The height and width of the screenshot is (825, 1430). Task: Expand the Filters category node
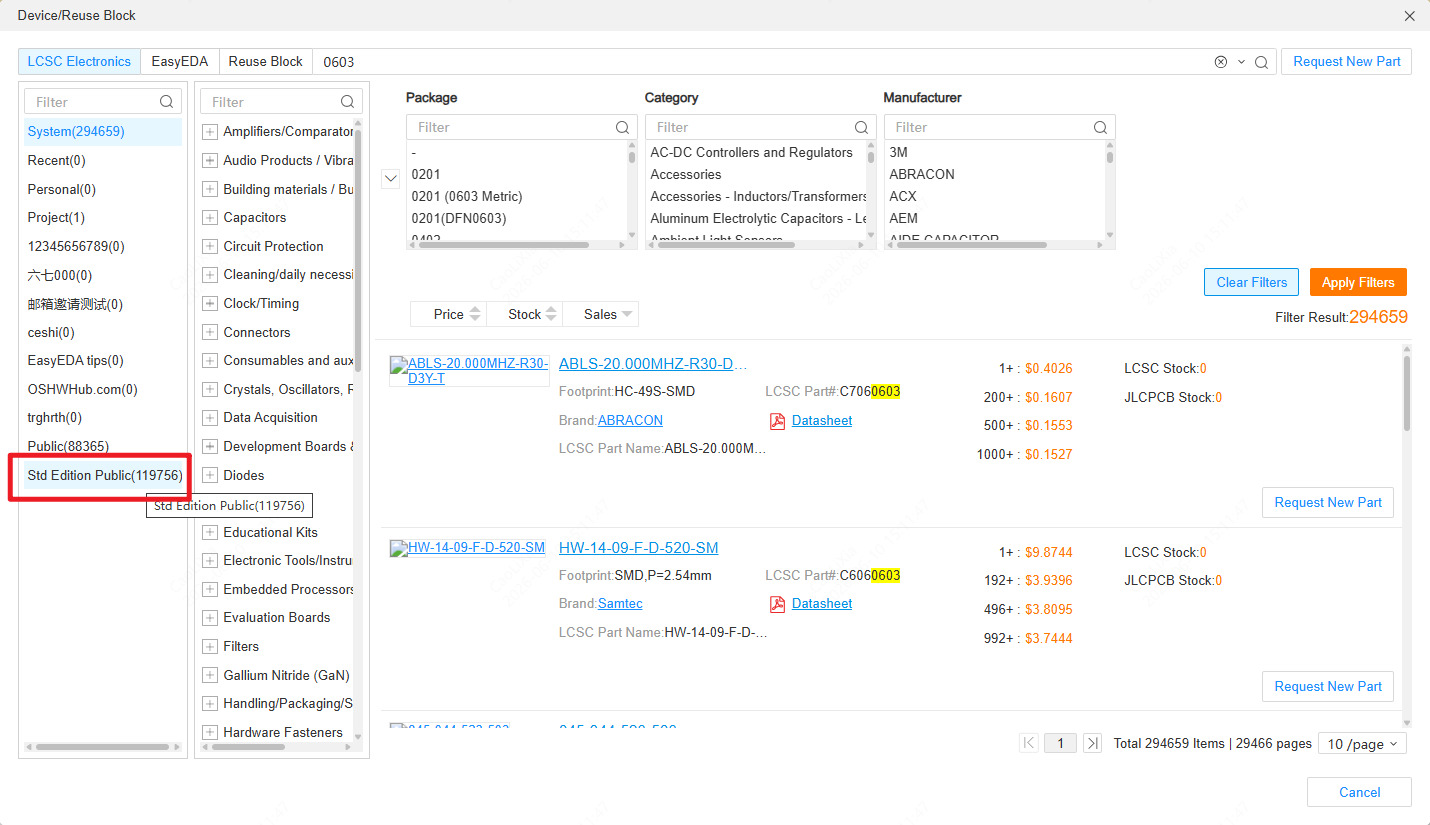pos(210,647)
